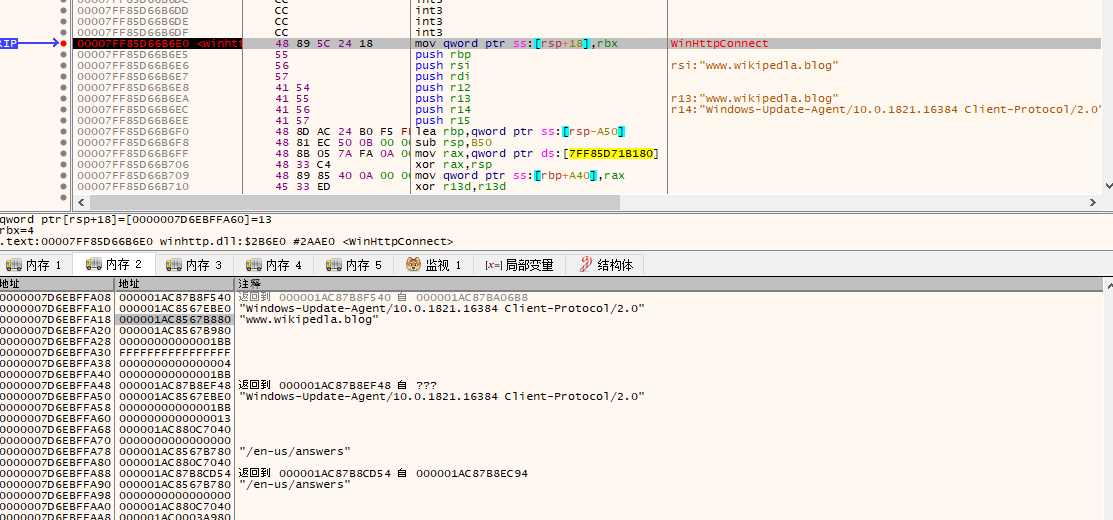The image size is (1113, 520).
Task: Select the WinHttpConnect comment
Action: (719, 43)
